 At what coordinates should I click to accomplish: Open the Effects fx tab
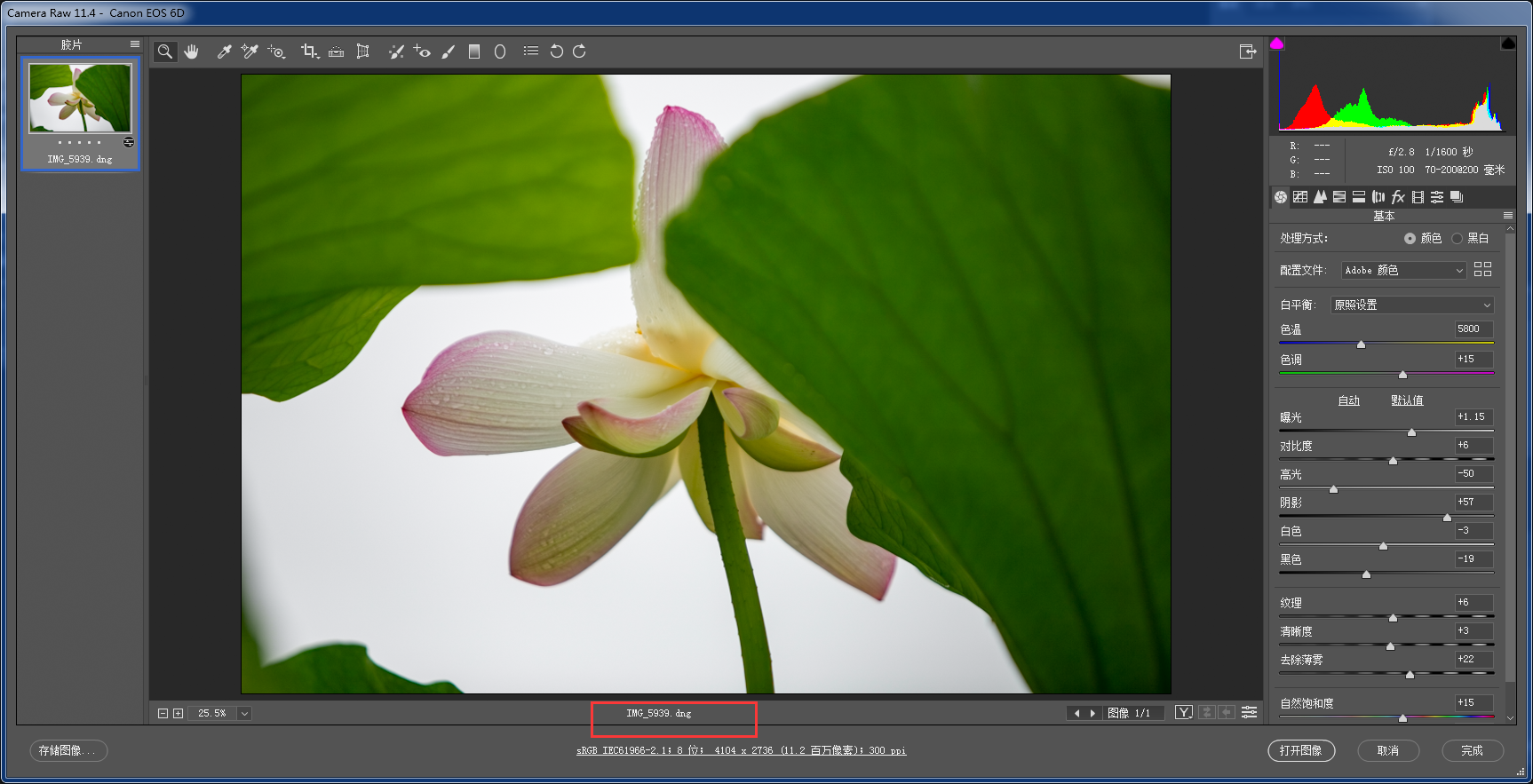[1398, 197]
